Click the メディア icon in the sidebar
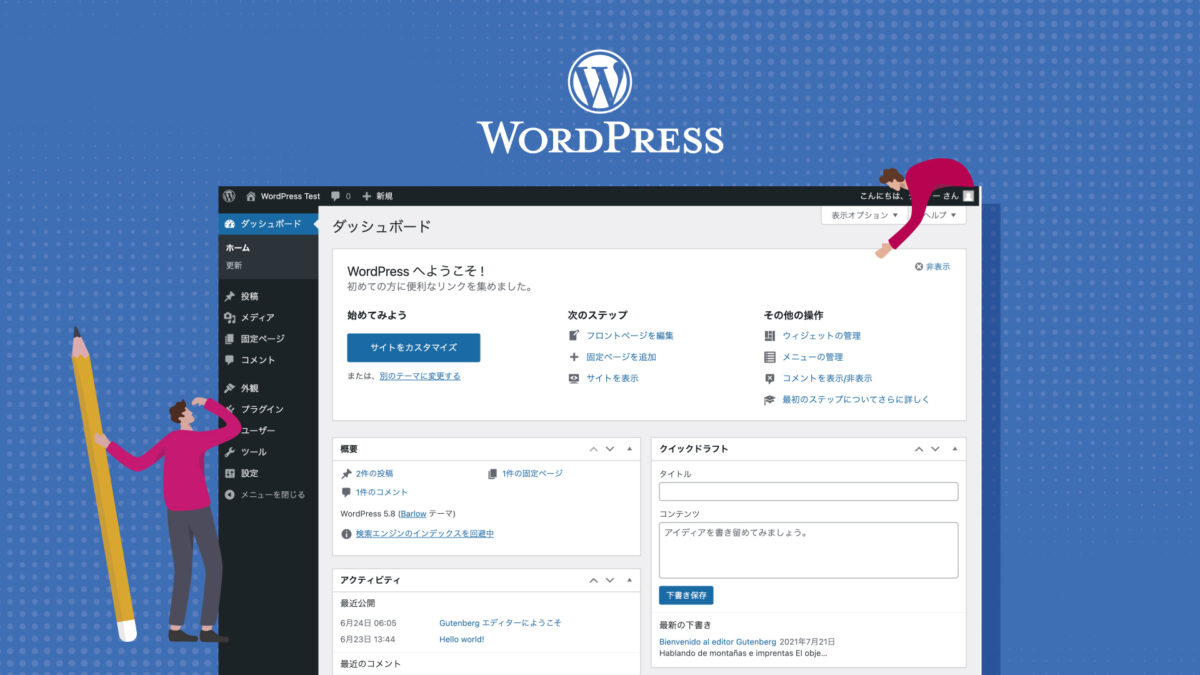Viewport: 1200px width, 675px height. 230,318
